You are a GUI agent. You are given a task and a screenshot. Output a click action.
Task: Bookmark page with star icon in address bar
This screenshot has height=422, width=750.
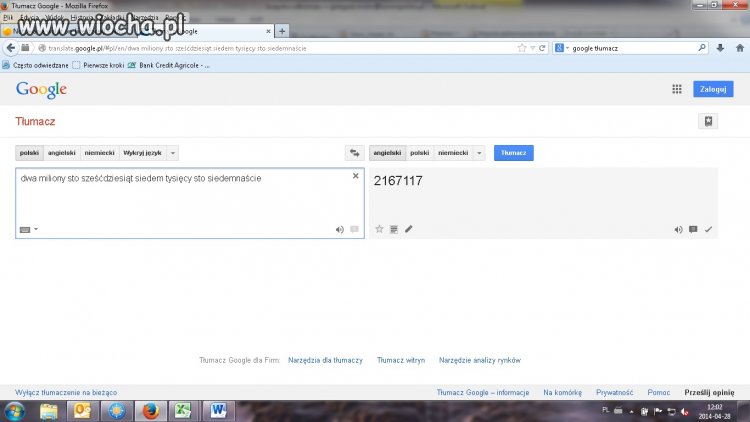click(522, 48)
